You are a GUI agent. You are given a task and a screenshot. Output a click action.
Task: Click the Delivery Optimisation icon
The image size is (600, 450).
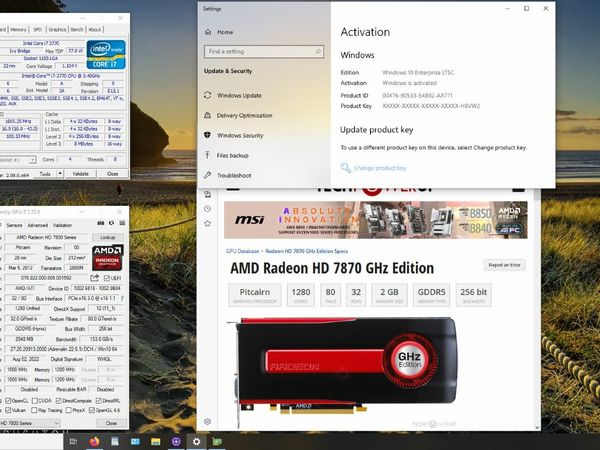coord(207,115)
